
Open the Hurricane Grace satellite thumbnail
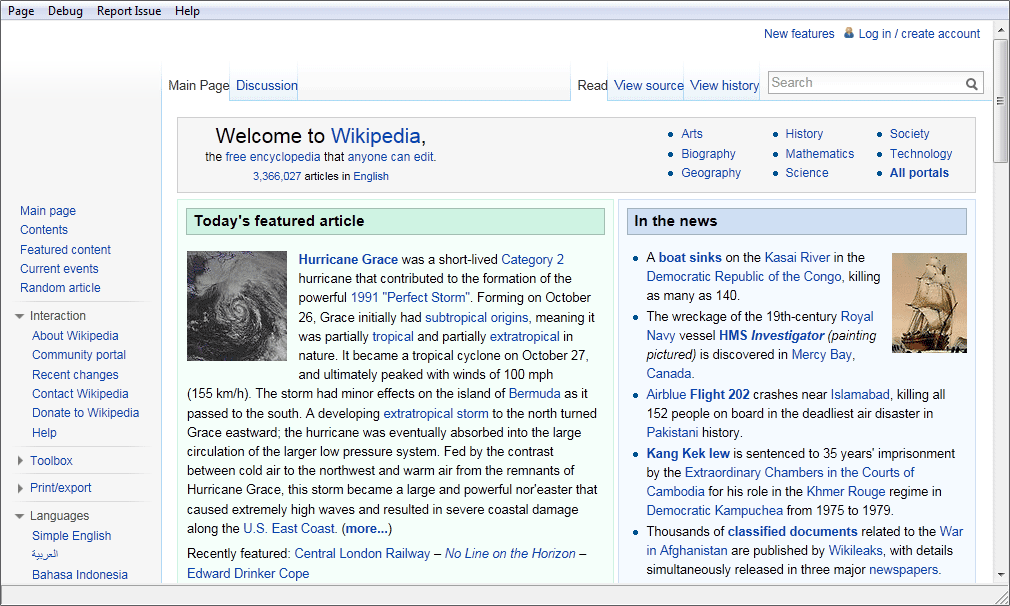click(236, 306)
